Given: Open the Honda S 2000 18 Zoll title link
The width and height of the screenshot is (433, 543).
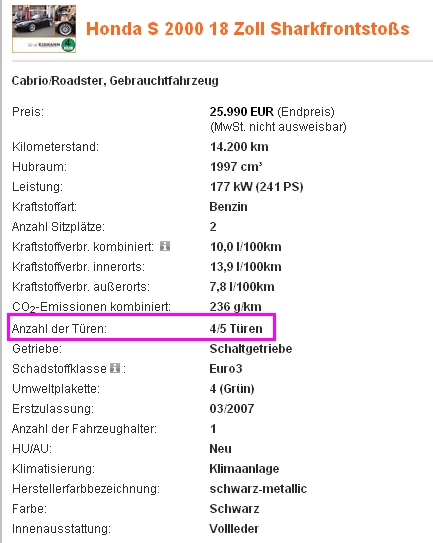Looking at the screenshot, I should (248, 29).
